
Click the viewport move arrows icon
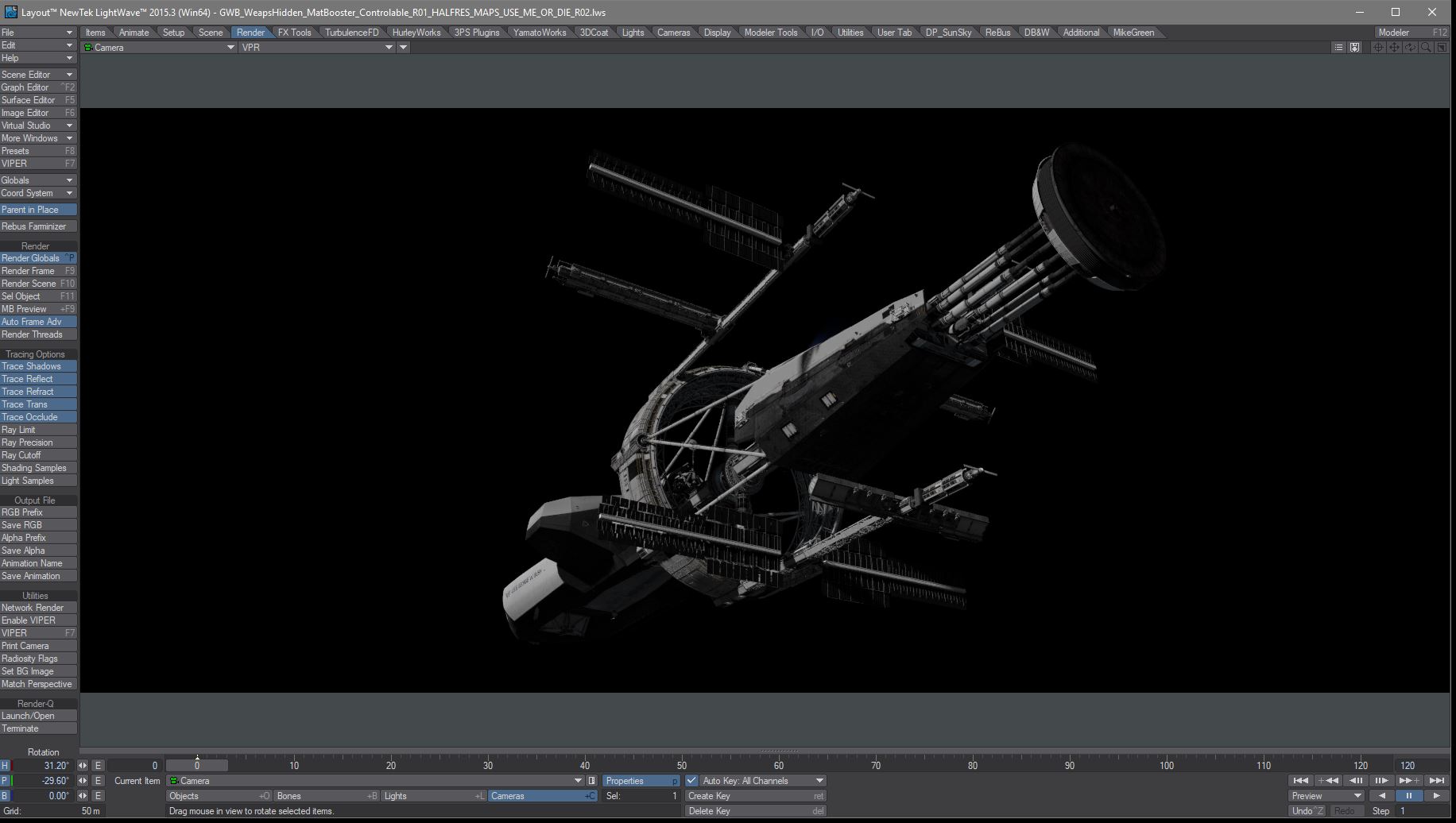click(1394, 48)
